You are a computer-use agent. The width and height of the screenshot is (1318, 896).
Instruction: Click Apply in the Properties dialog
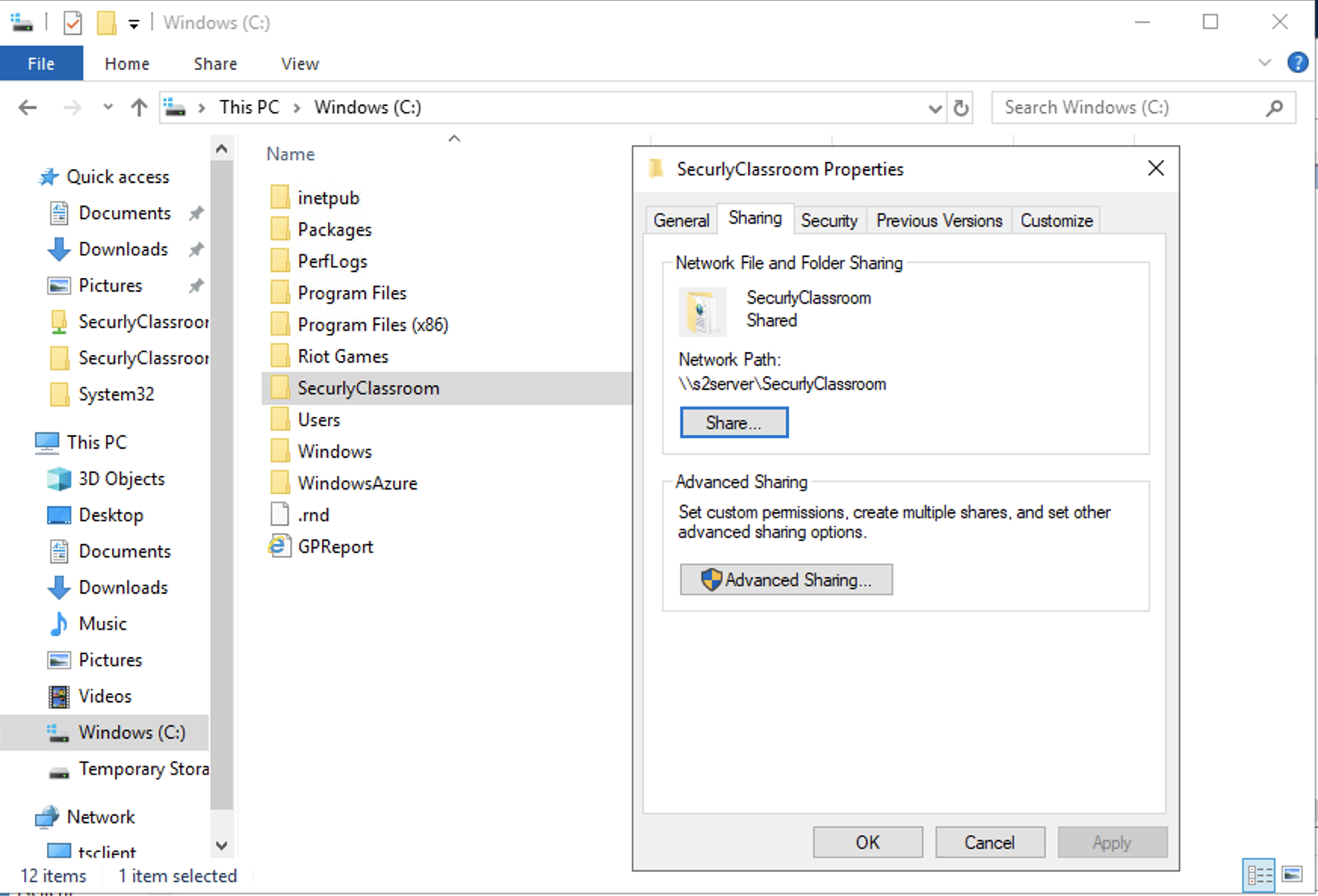coord(1112,842)
